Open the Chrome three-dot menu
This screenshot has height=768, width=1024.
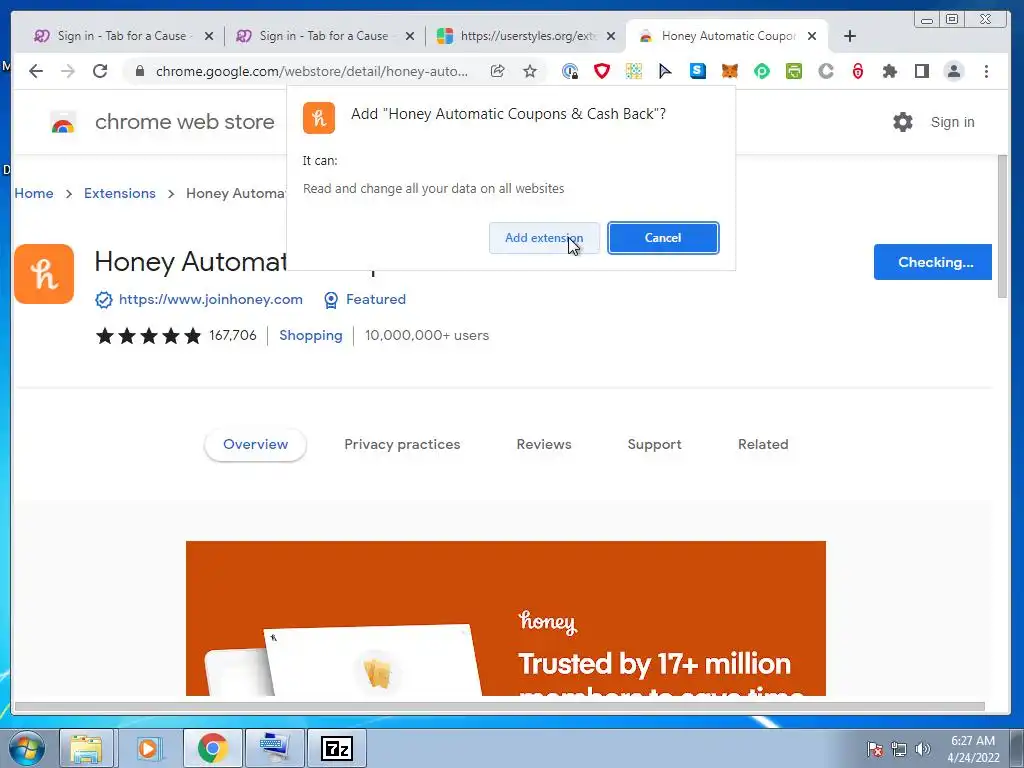pos(986,71)
